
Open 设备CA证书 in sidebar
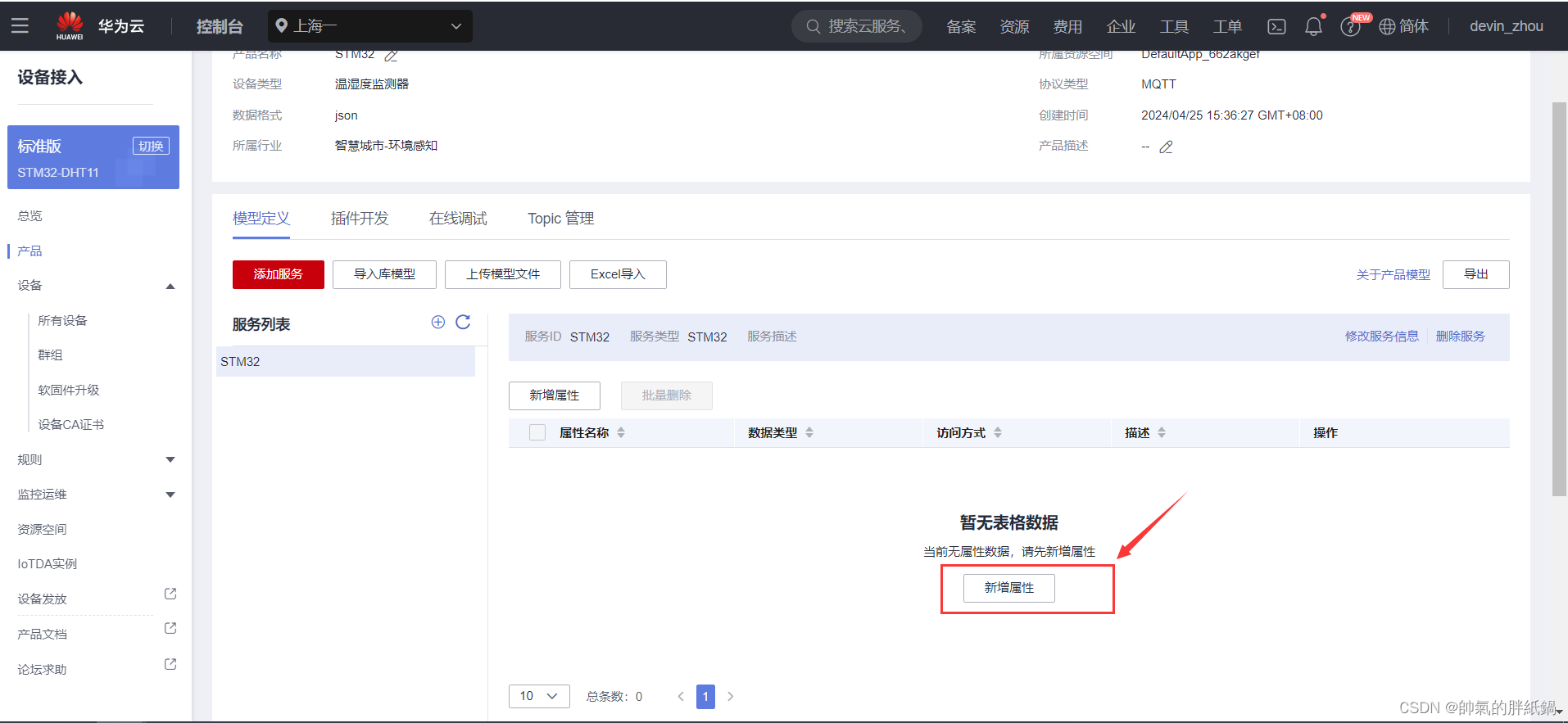(71, 425)
